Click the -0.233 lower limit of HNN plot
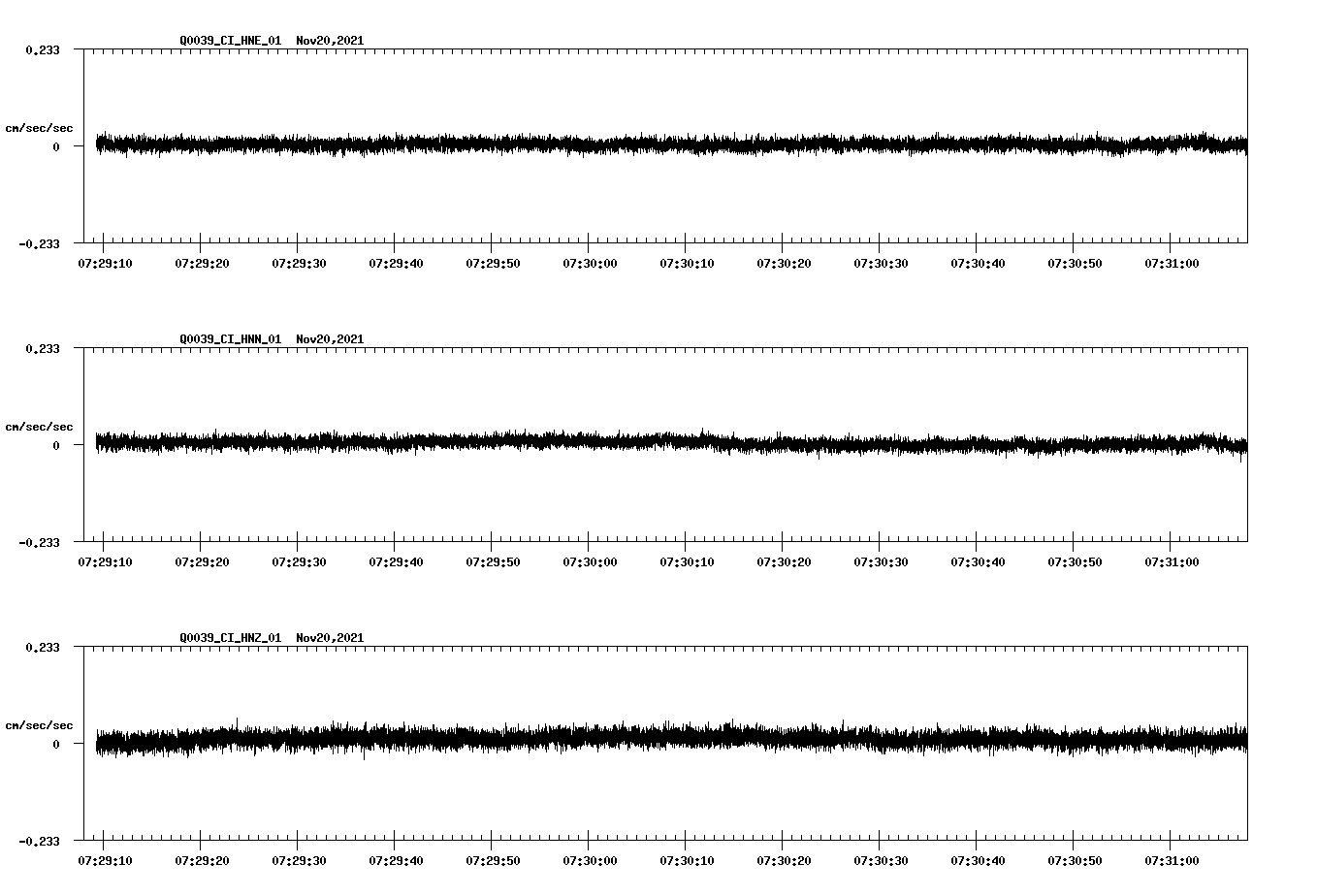Screen dimensions: 1317x896 click(39, 542)
